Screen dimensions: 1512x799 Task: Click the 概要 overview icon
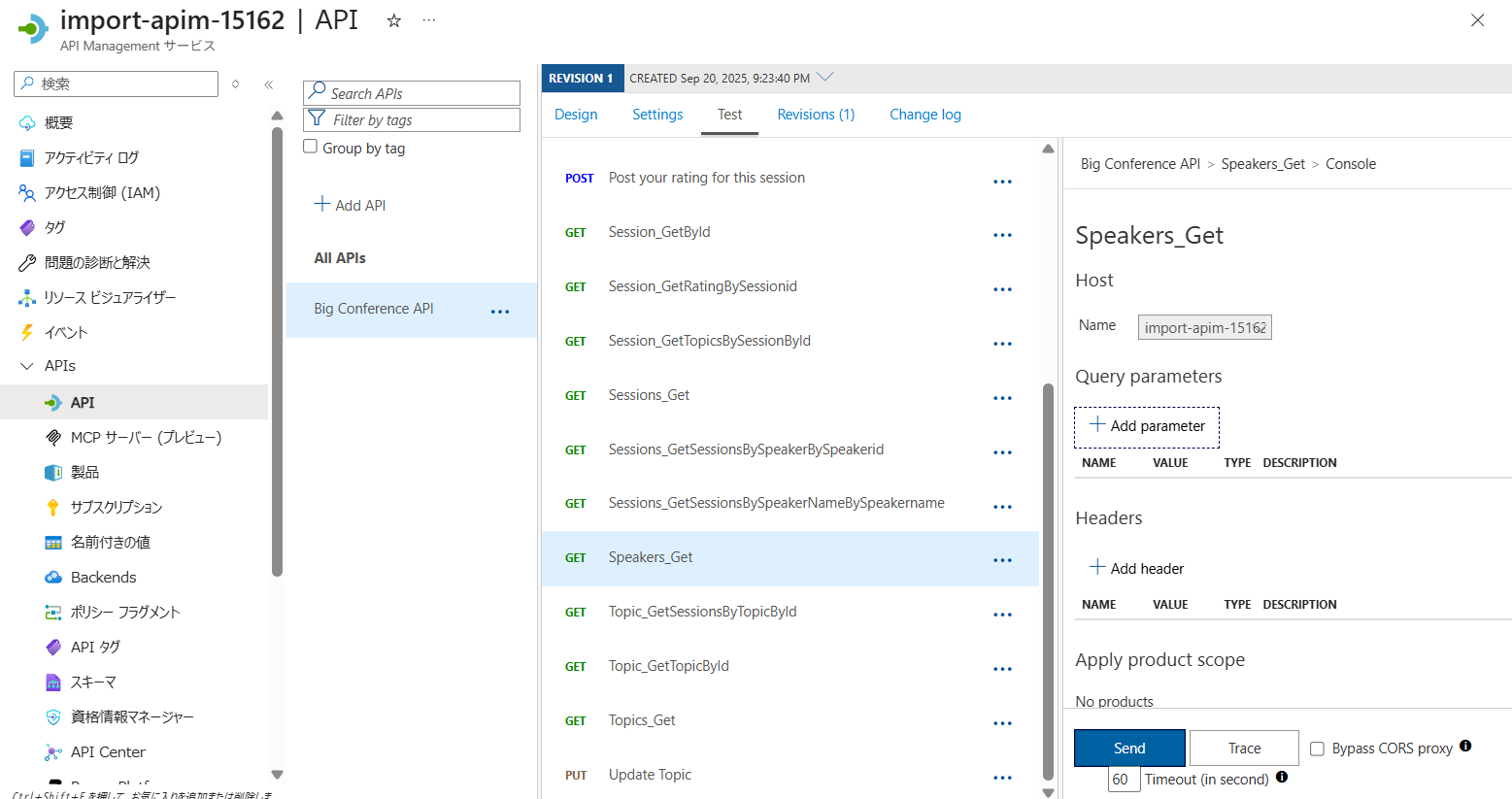(x=27, y=123)
